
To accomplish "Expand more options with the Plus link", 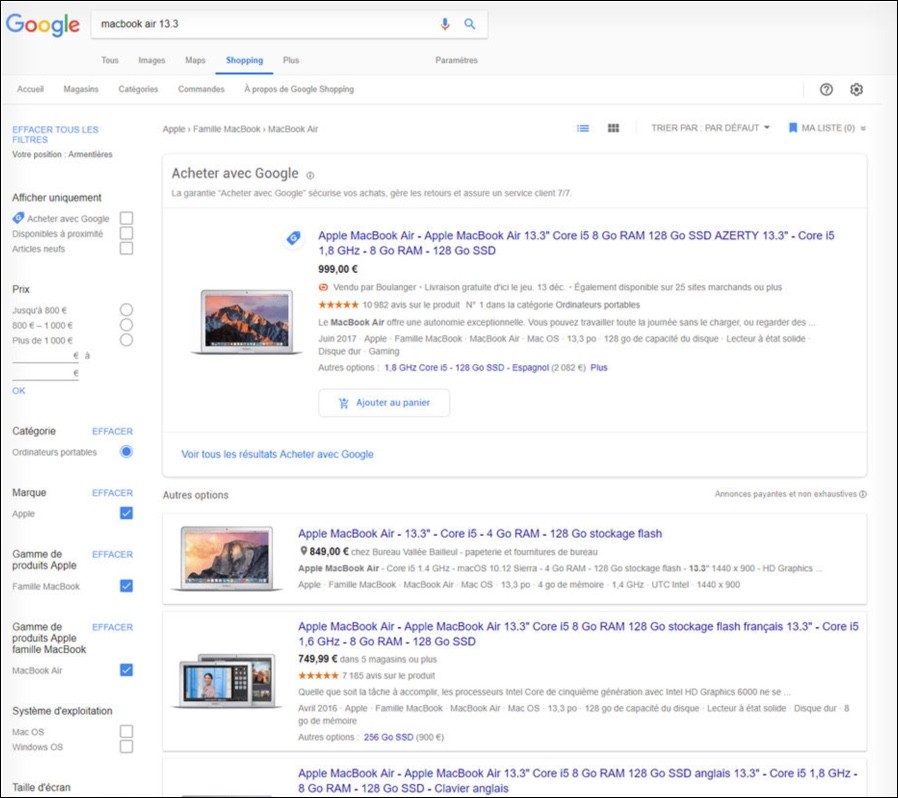I will [599, 368].
